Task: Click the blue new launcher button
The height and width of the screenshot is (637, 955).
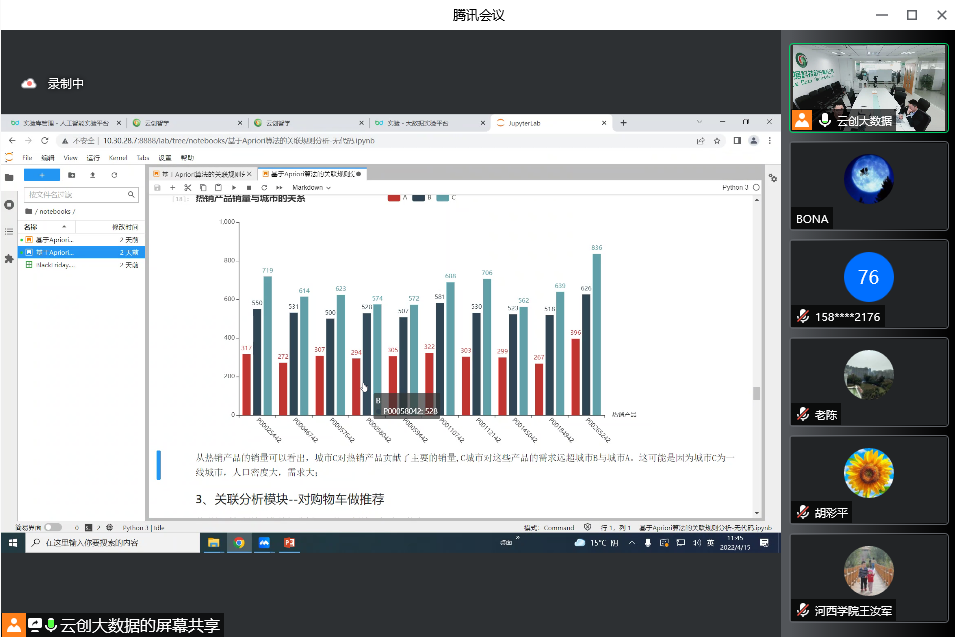Action: (x=42, y=175)
